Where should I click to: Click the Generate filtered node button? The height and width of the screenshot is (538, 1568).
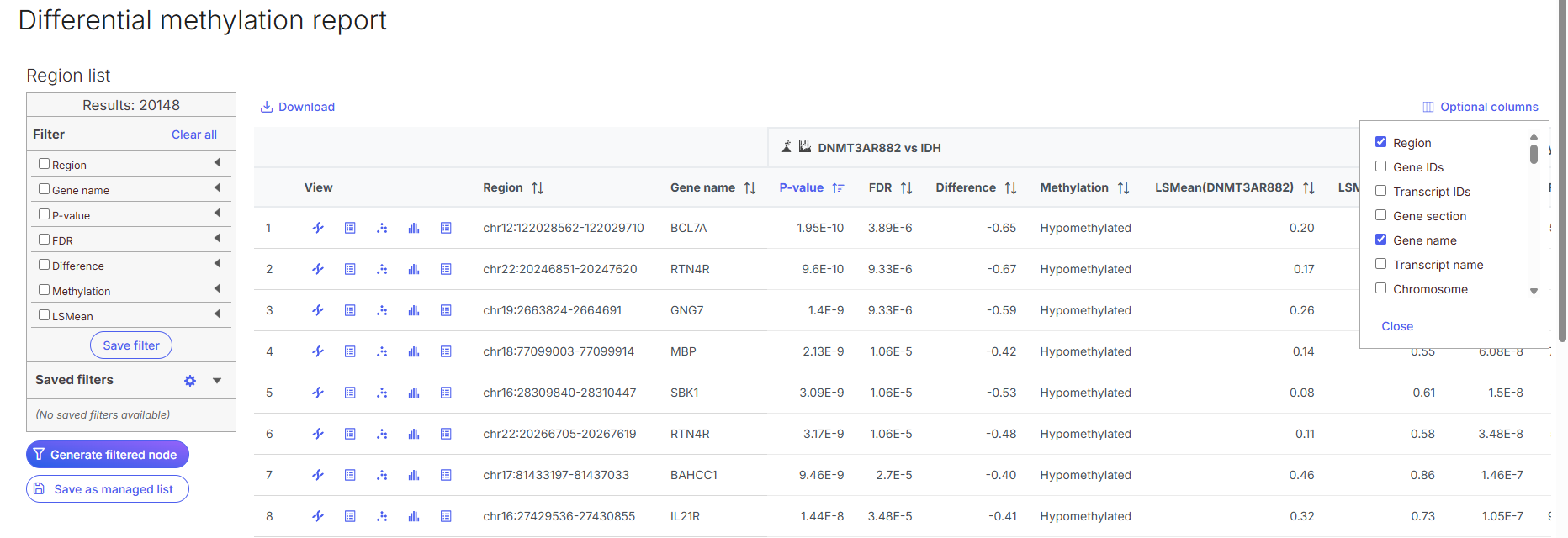pos(108,455)
